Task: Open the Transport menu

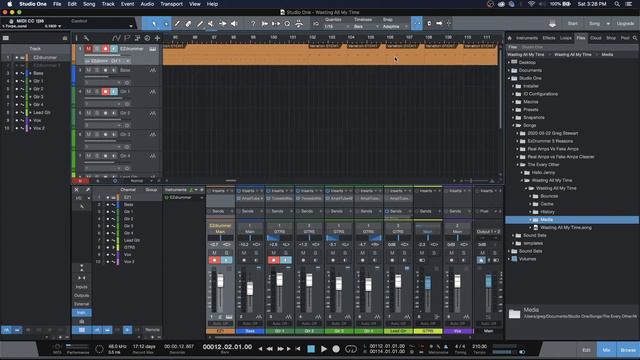Action: [171, 4]
